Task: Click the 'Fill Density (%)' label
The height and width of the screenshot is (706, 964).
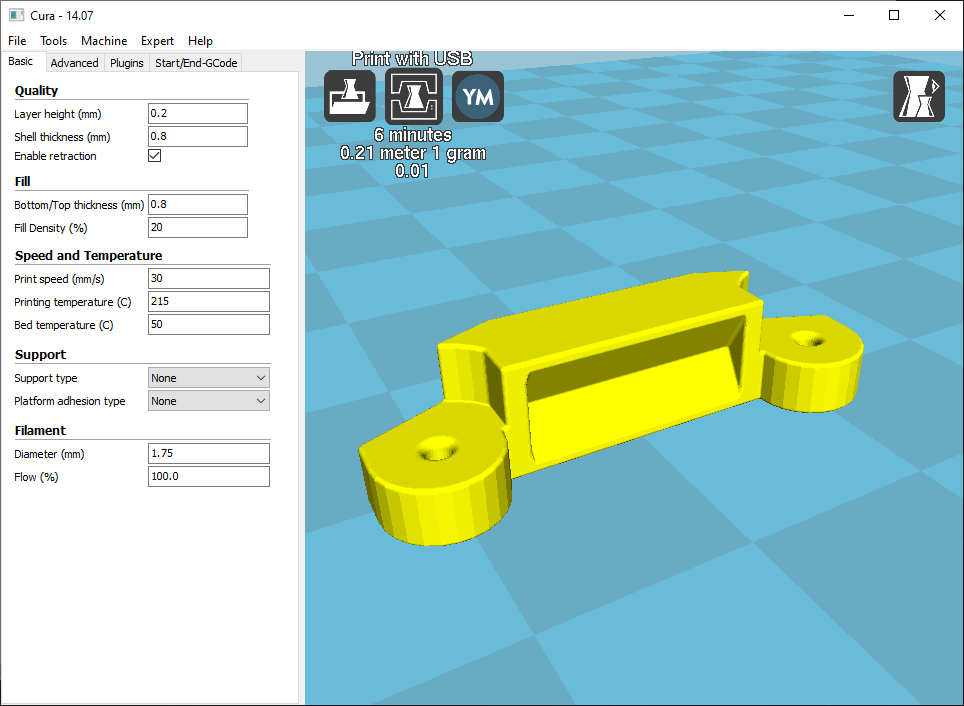Action: pyautogui.click(x=50, y=228)
